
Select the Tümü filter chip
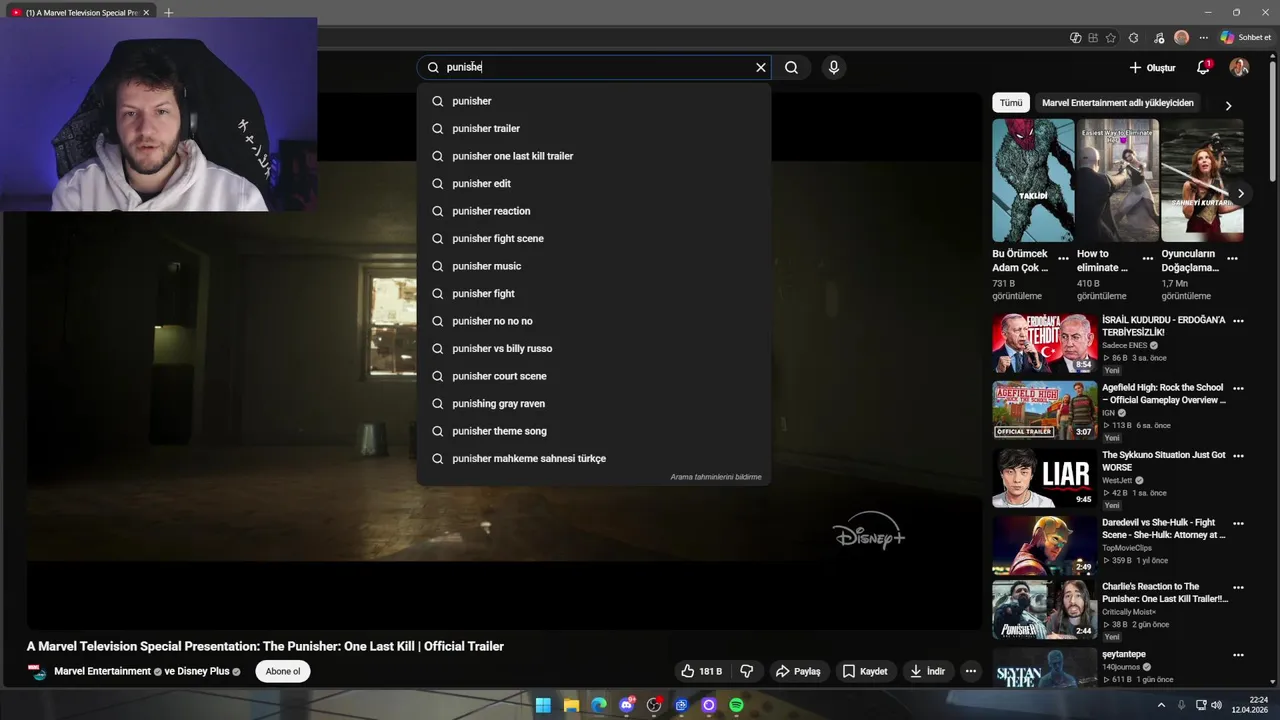pos(1011,103)
